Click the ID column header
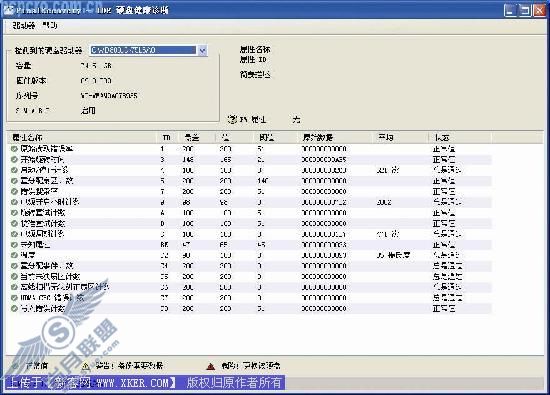 point(168,138)
